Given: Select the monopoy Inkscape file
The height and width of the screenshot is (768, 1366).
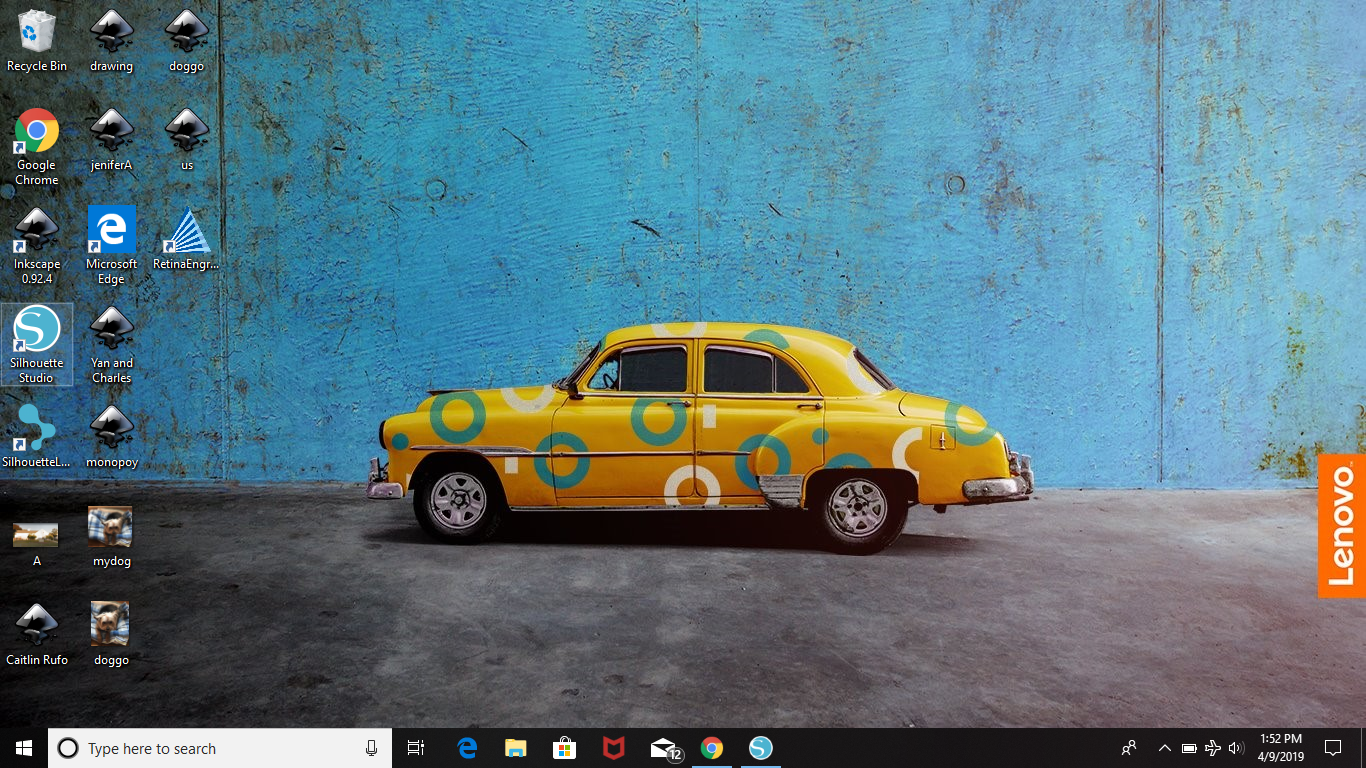Looking at the screenshot, I should pyautogui.click(x=112, y=437).
